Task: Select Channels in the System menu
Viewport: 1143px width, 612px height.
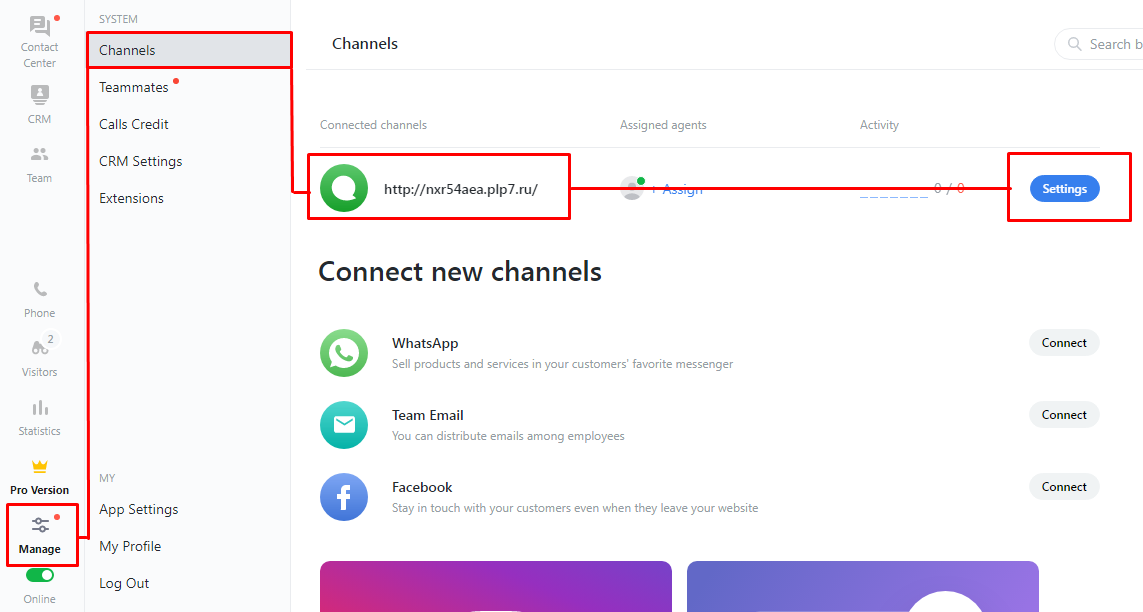Action: coord(127,50)
